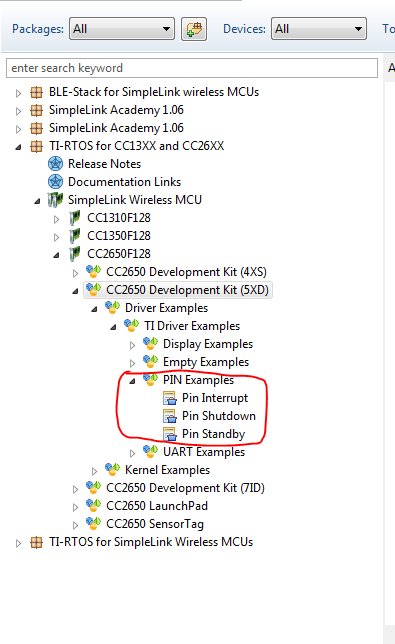
Task: Expand CC2650 Development Kit (7ID)
Action: 75,489
